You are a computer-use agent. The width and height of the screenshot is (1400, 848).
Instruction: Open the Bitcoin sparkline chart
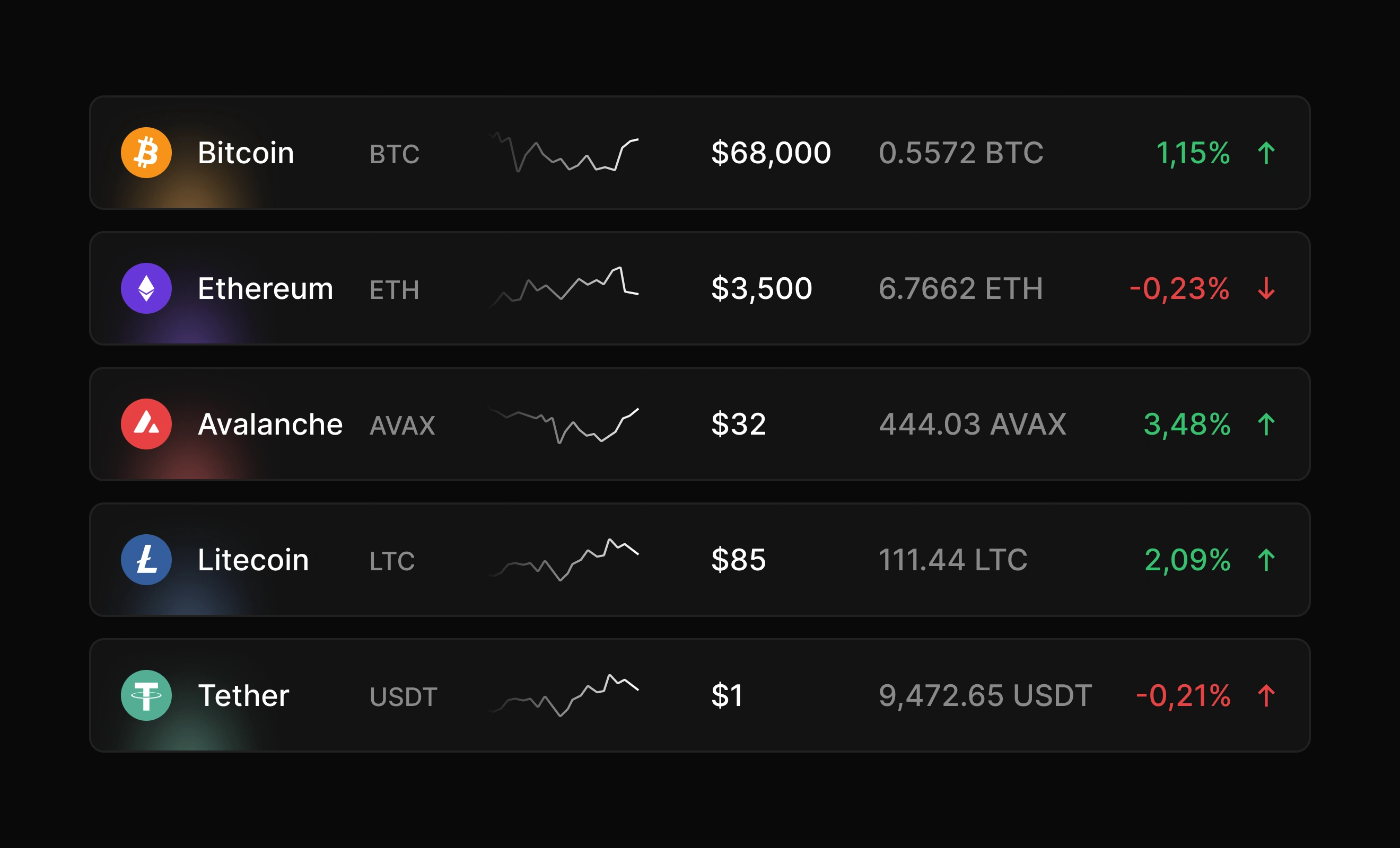point(564,152)
